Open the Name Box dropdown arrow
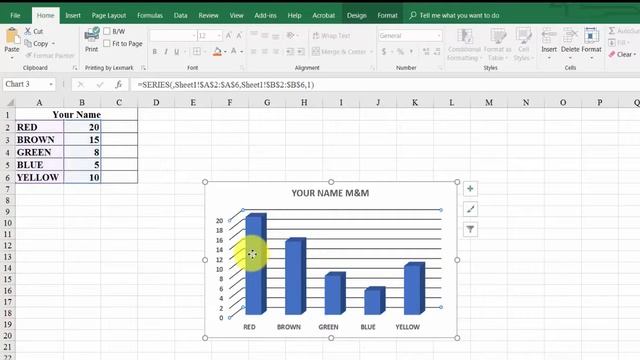The width and height of the screenshot is (640, 360). (x=51, y=84)
